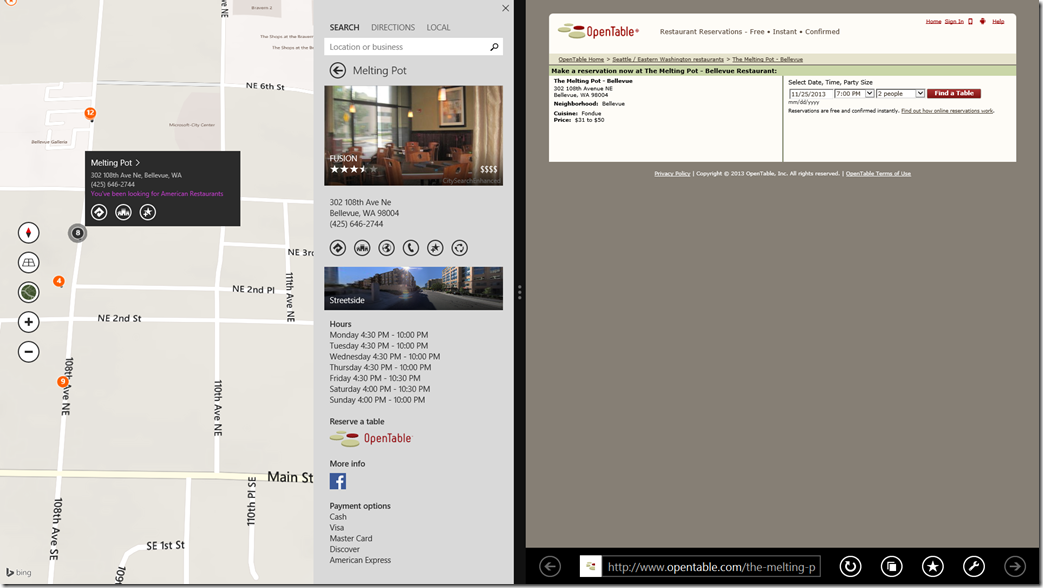Viewport: 1043px width, 588px height.
Task: Refresh the OpenTable page in the browser
Action: (850, 567)
